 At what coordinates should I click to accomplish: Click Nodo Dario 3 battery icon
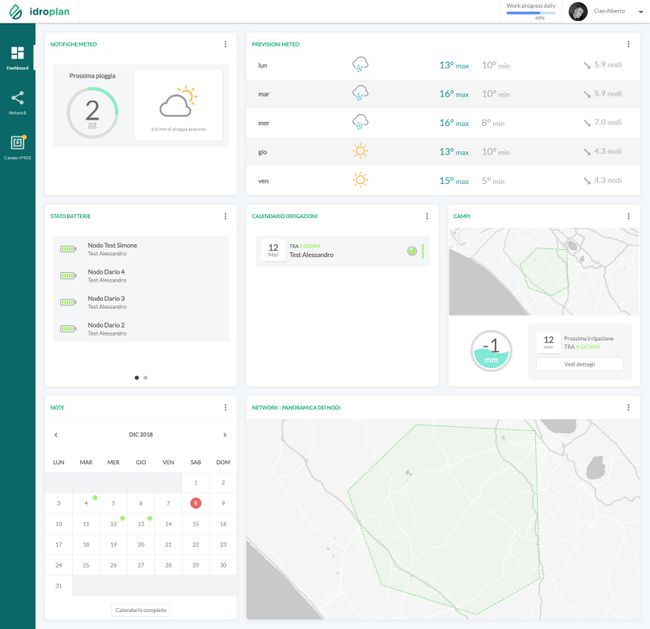[68, 302]
